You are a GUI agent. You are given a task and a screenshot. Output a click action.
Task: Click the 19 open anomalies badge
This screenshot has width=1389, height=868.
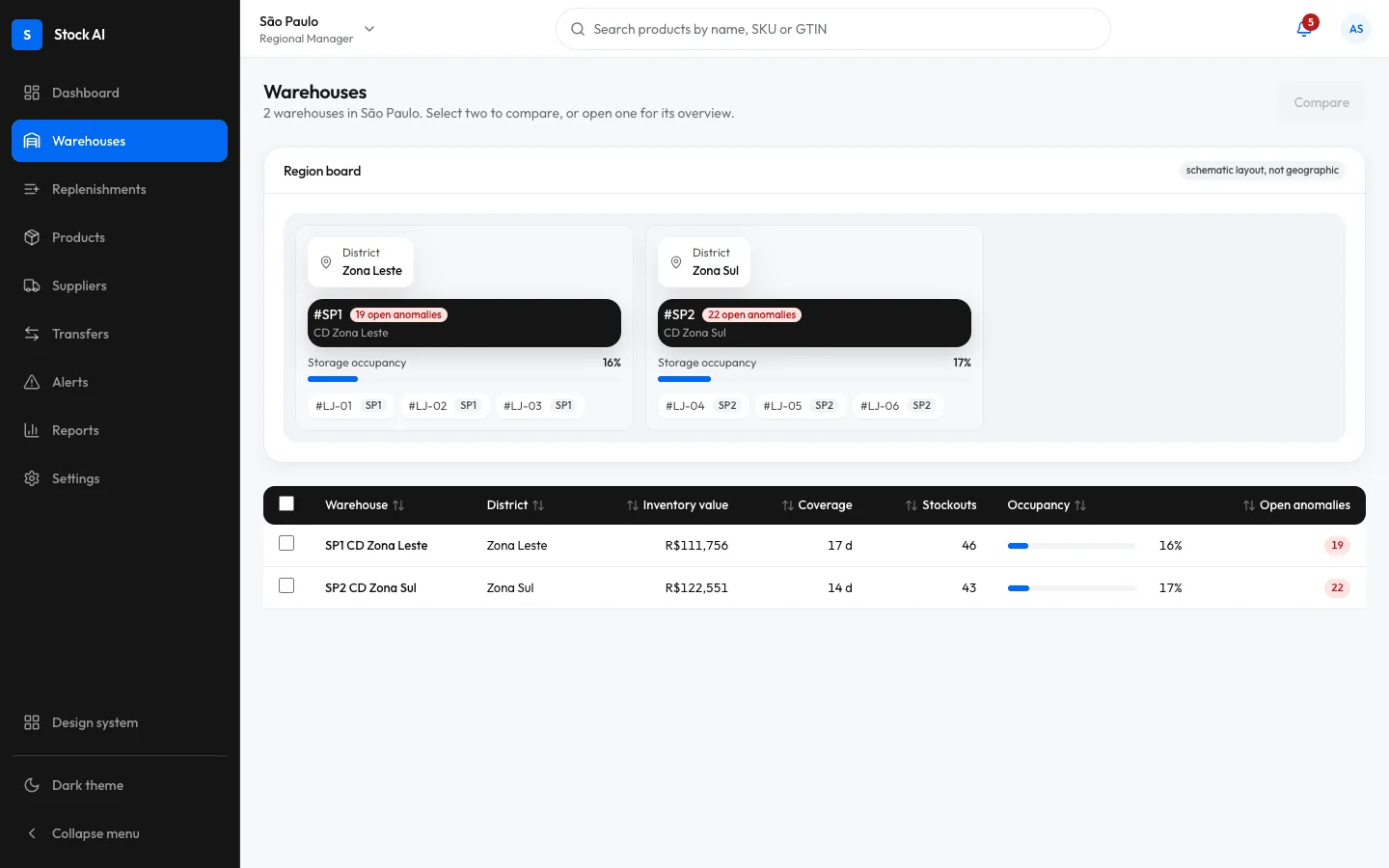coord(398,314)
